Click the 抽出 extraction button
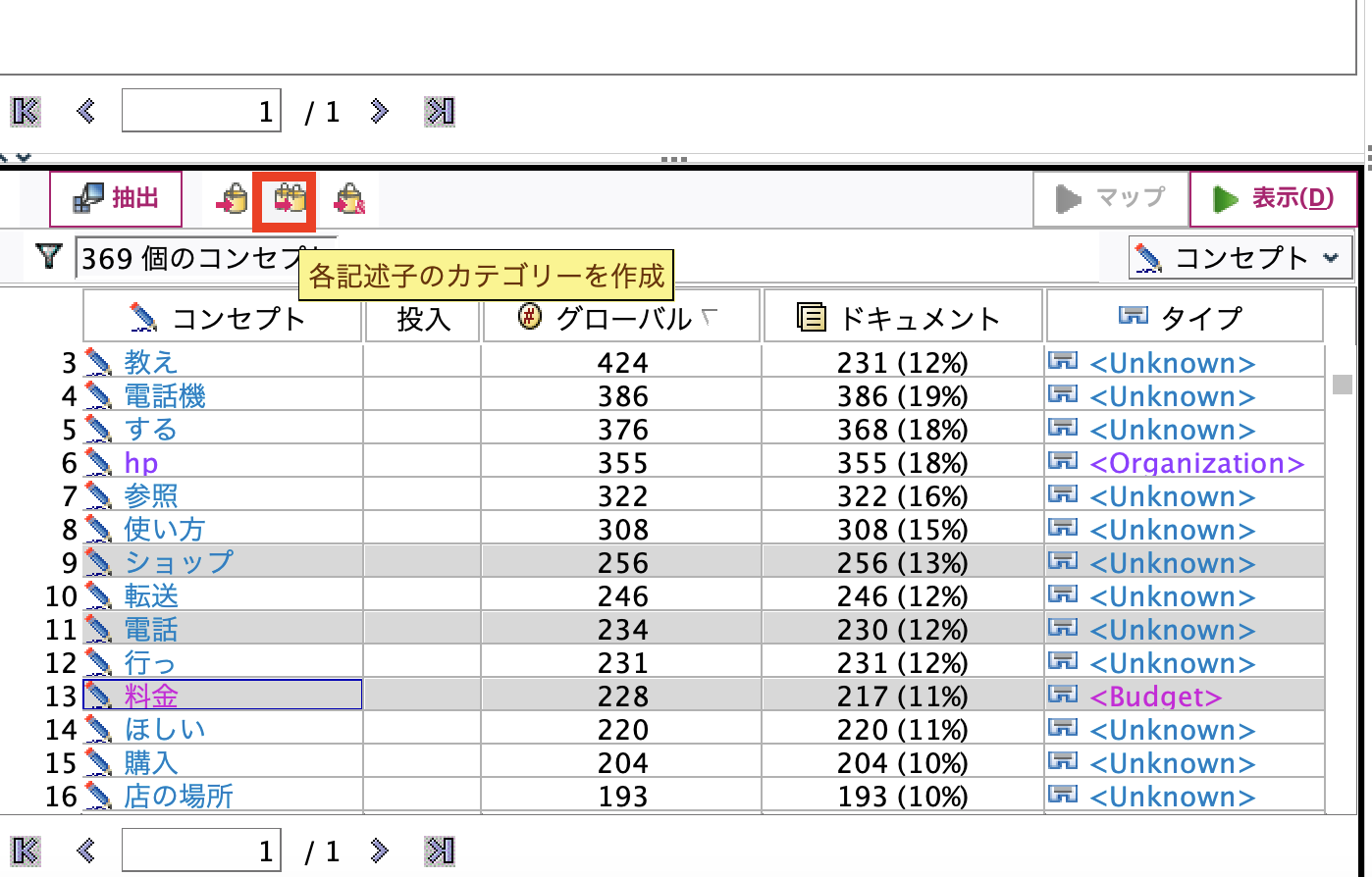The width and height of the screenshot is (1372, 877). pos(116,198)
